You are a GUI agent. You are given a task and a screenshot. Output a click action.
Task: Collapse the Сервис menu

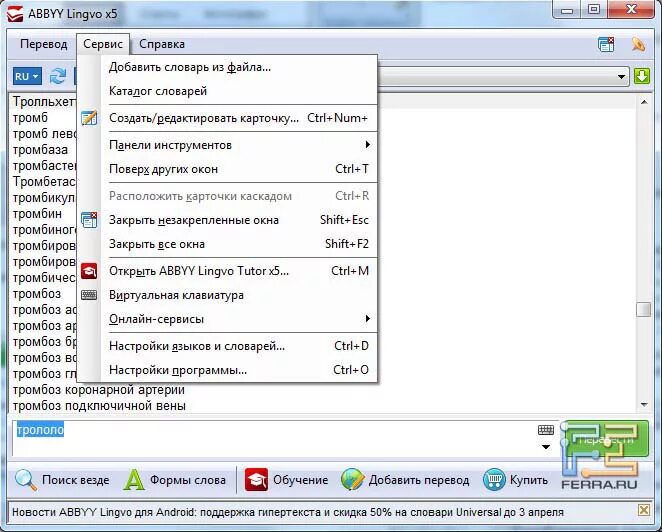click(103, 44)
